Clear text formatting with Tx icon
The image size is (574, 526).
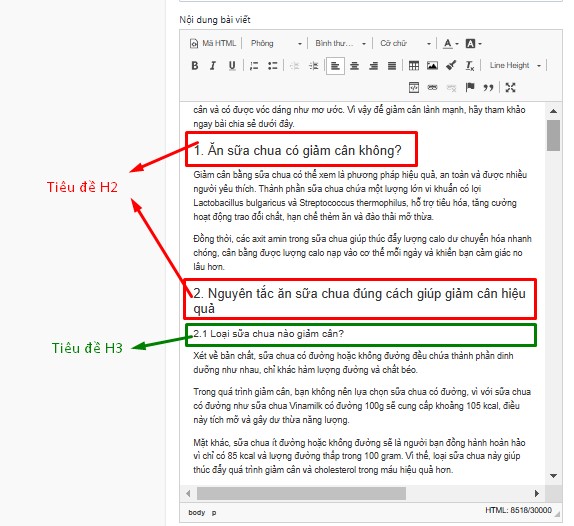click(x=470, y=66)
